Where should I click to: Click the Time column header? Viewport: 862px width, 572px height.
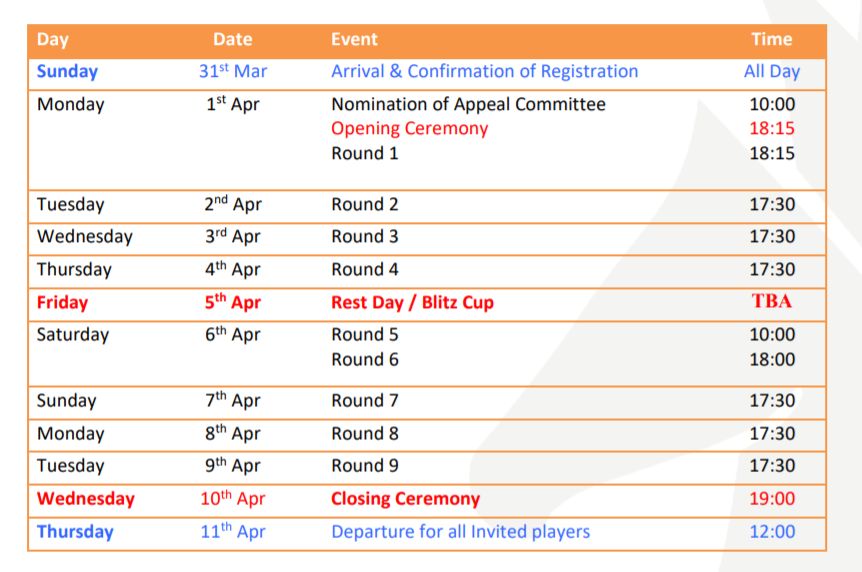tap(772, 39)
